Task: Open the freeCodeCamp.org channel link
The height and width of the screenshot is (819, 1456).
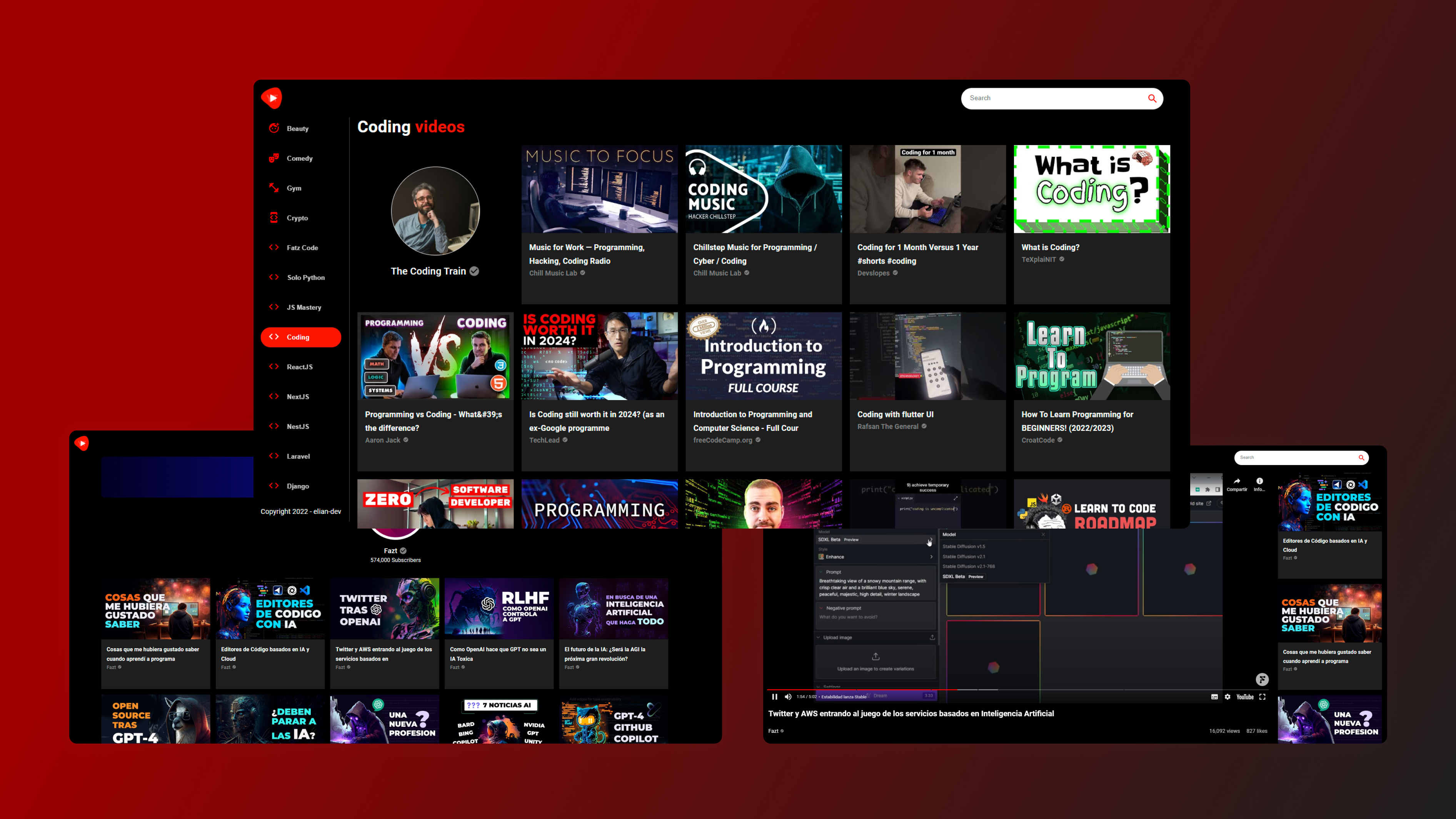Action: [722, 440]
